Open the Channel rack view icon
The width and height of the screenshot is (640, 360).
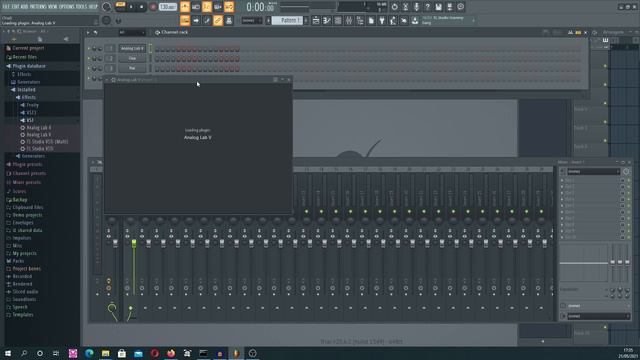(338, 20)
